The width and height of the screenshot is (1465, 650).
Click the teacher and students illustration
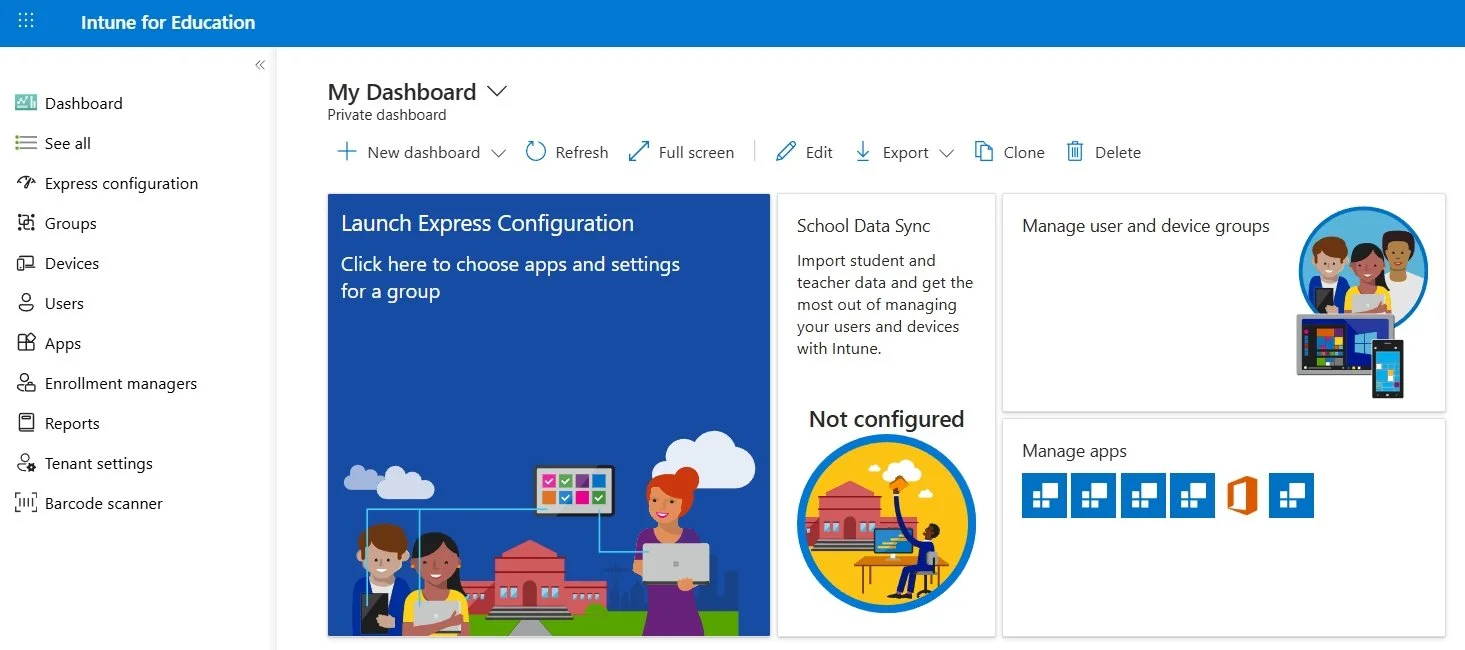pos(549,535)
